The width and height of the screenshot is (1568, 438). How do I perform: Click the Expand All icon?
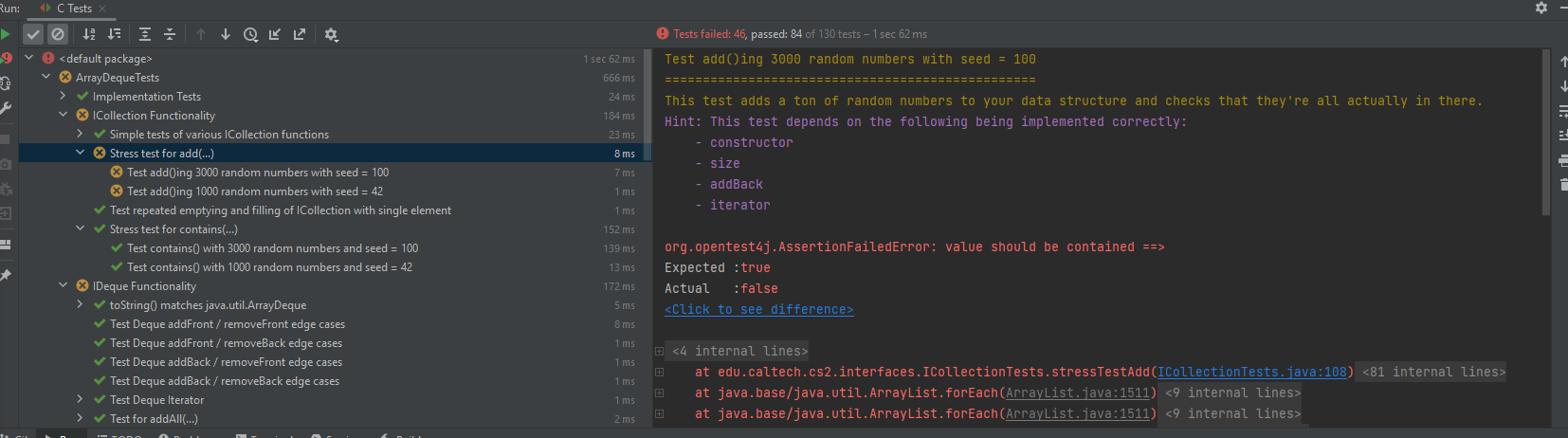coord(145,34)
